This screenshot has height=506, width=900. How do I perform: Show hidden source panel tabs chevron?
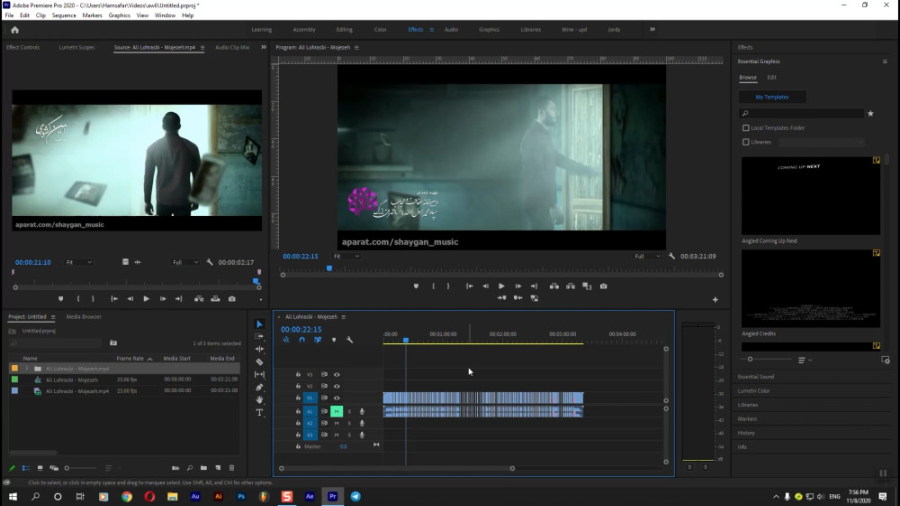tap(263, 47)
